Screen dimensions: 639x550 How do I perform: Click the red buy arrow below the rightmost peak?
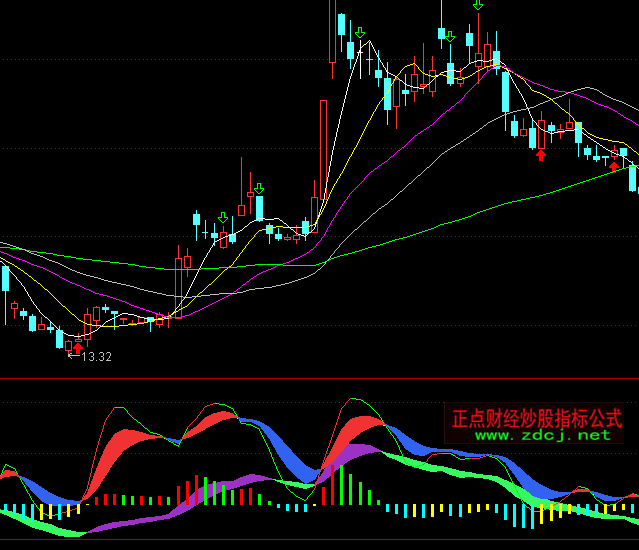541,154
